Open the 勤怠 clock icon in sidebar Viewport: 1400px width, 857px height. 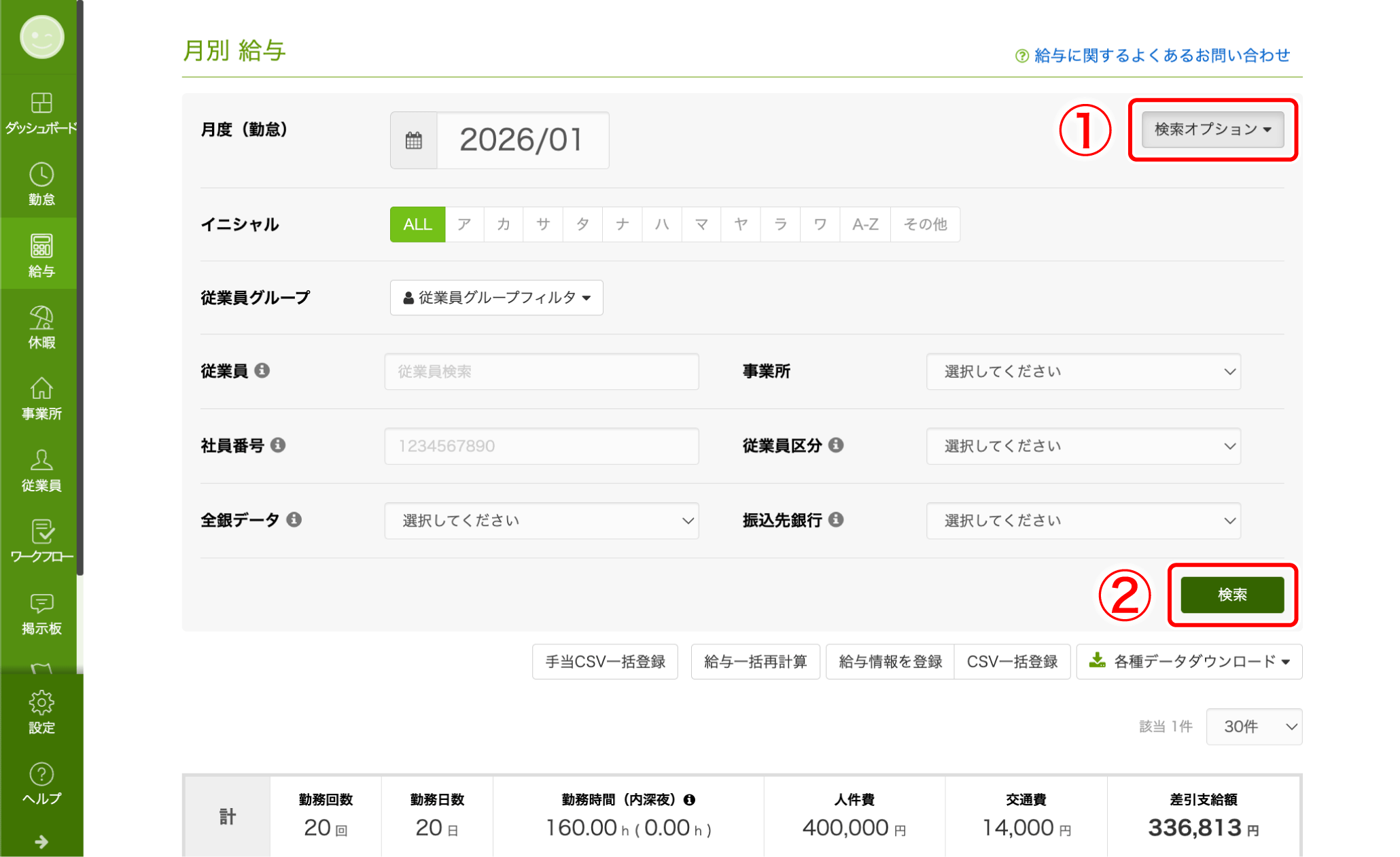tap(41, 175)
